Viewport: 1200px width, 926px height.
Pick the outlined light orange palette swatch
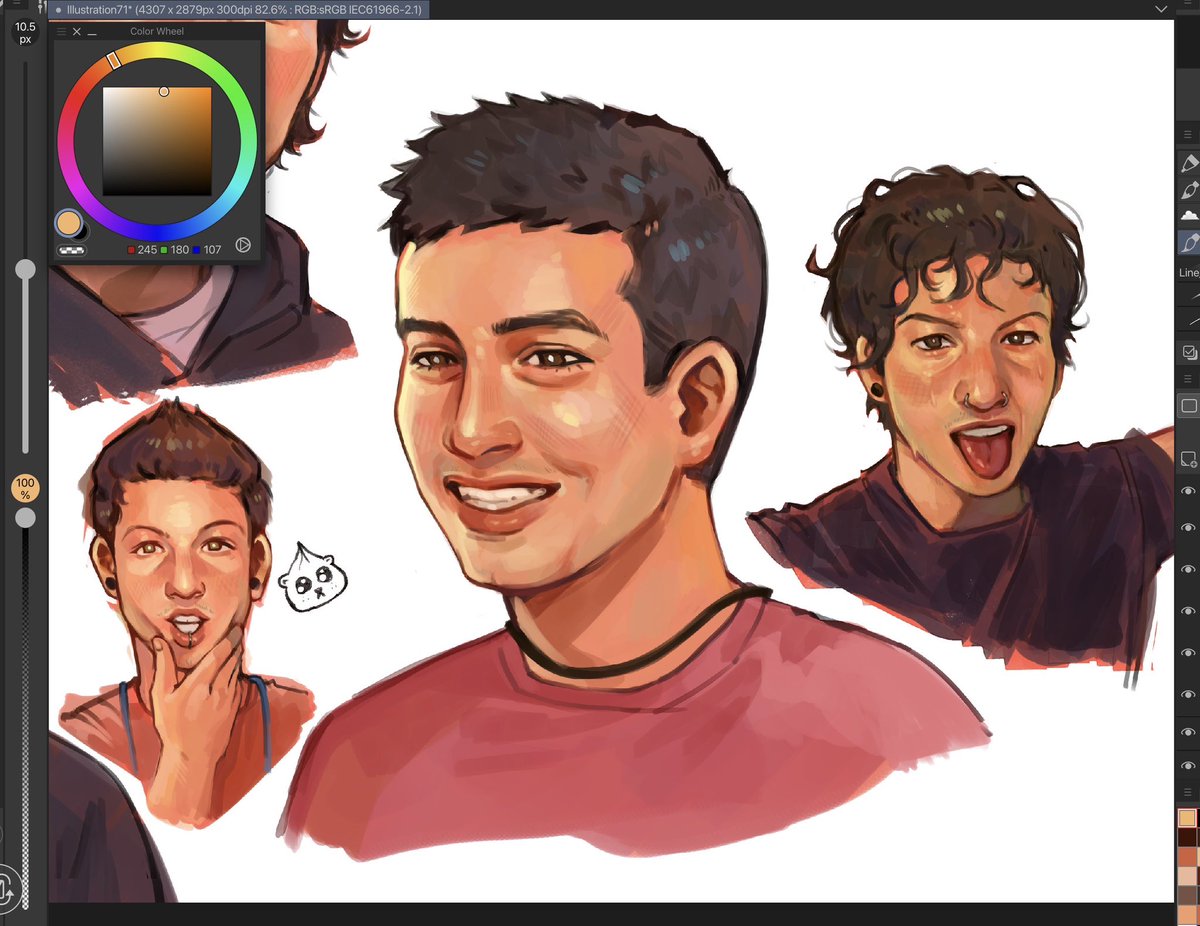click(1187, 818)
